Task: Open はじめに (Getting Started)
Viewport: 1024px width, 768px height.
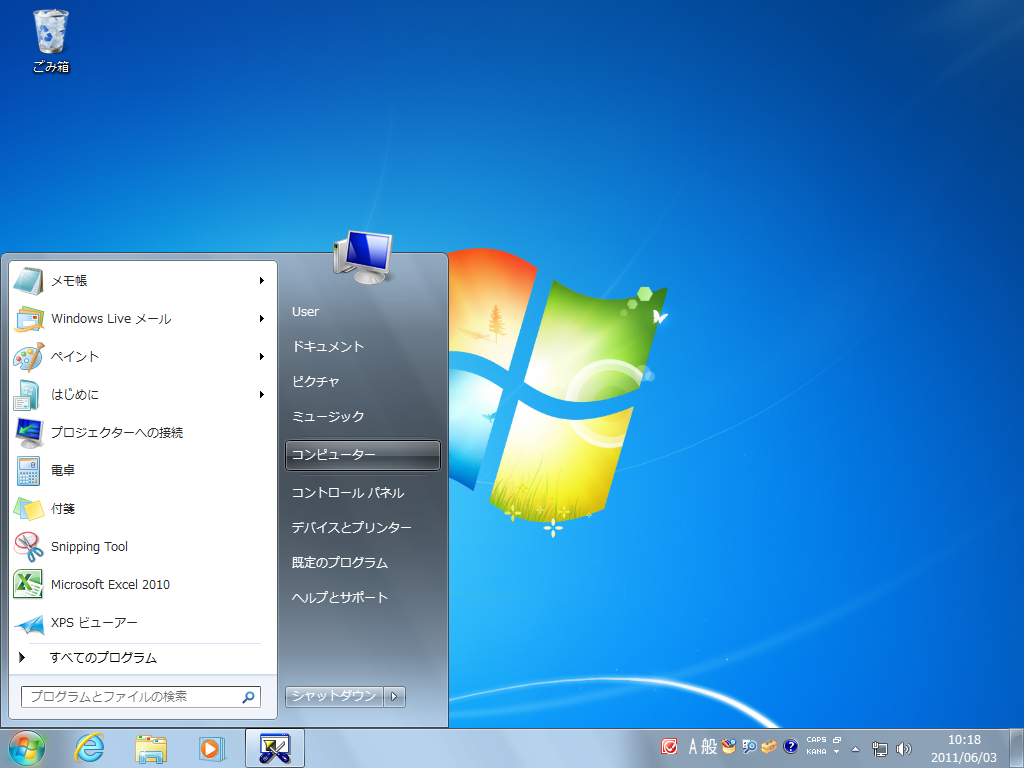Action: point(144,394)
